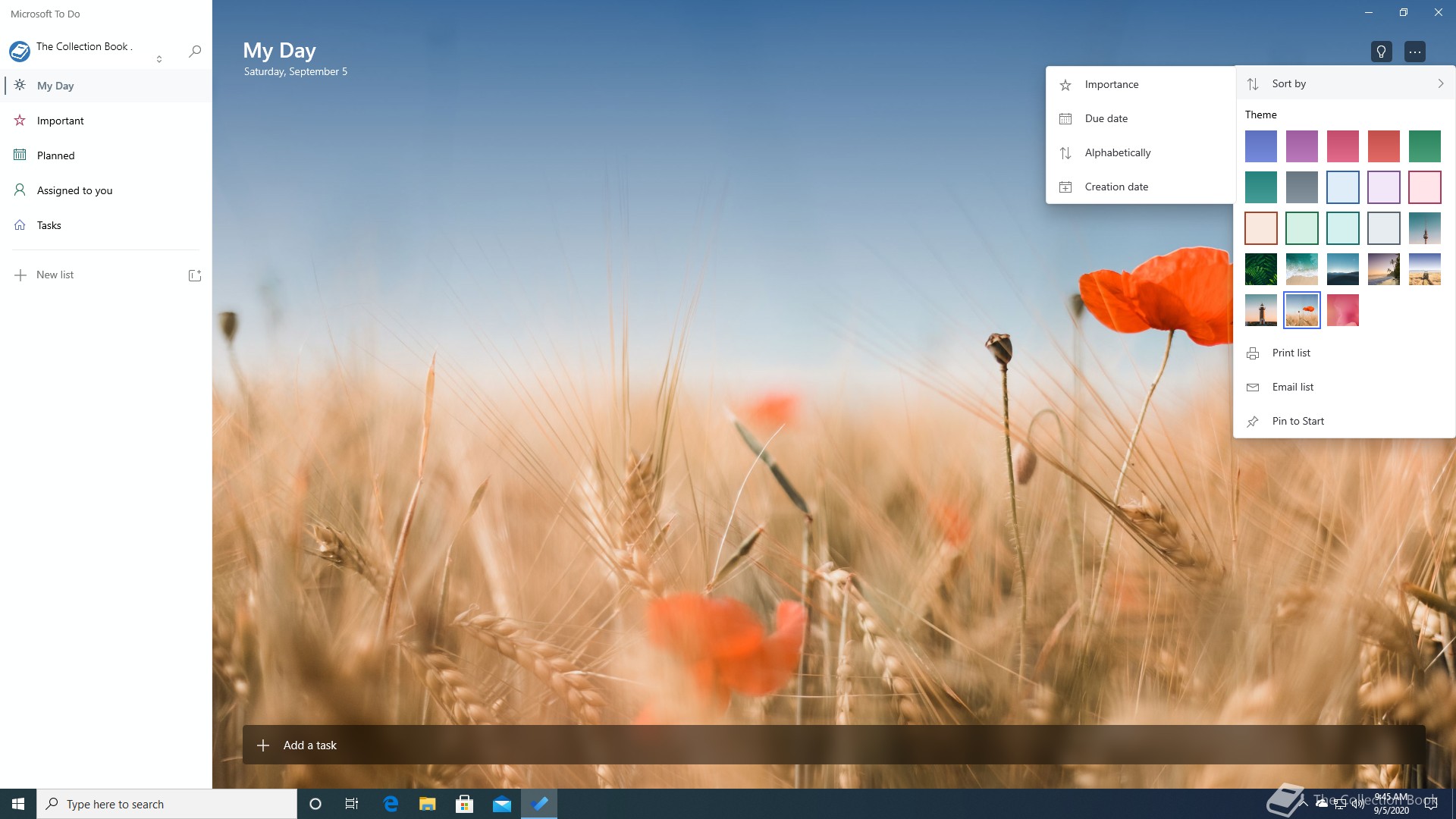Viewport: 1456px width, 819px height.
Task: Open the Assigned to you list
Action: [106, 190]
